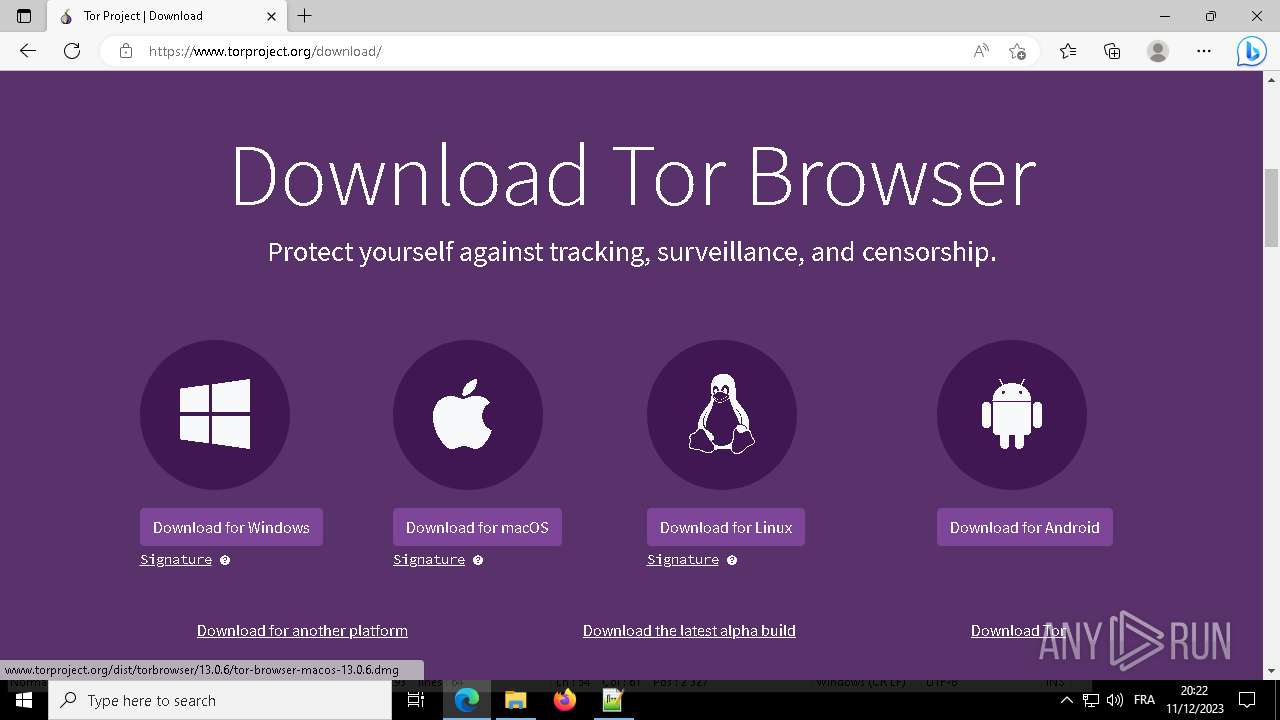Open the Collections icon

point(1112,51)
